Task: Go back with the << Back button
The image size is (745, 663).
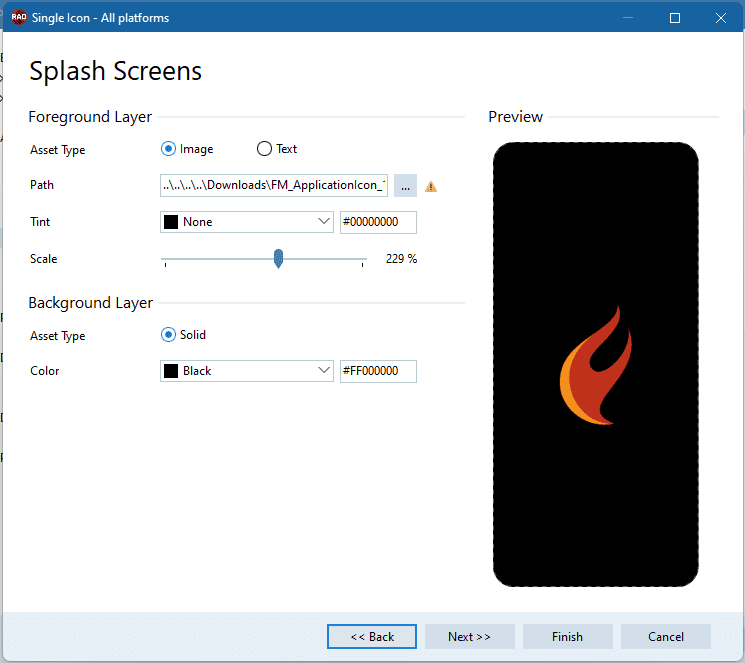Action: [372, 636]
